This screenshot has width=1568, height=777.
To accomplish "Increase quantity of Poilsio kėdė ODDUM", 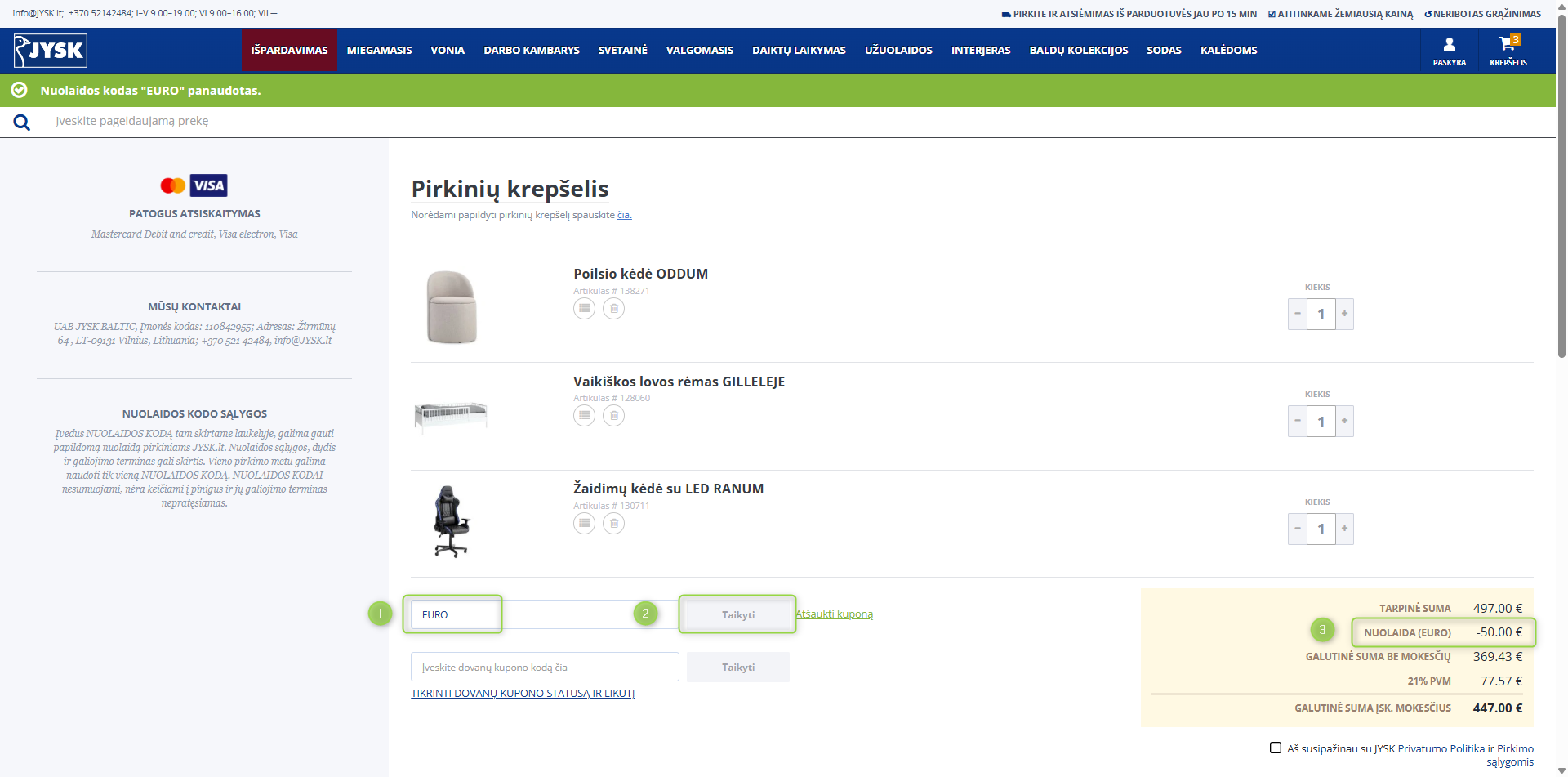I will tap(1344, 314).
